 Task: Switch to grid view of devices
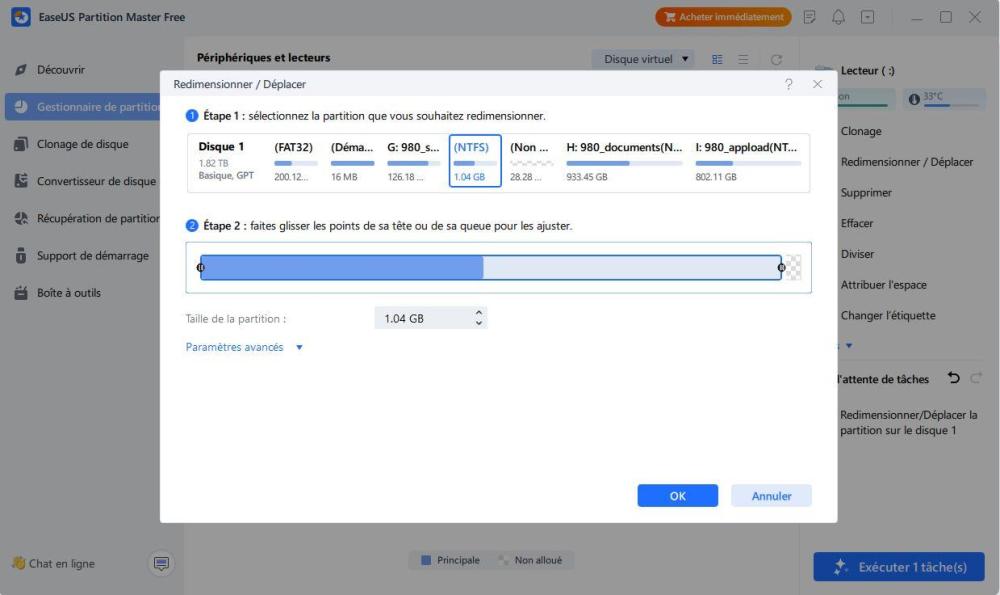(x=717, y=59)
